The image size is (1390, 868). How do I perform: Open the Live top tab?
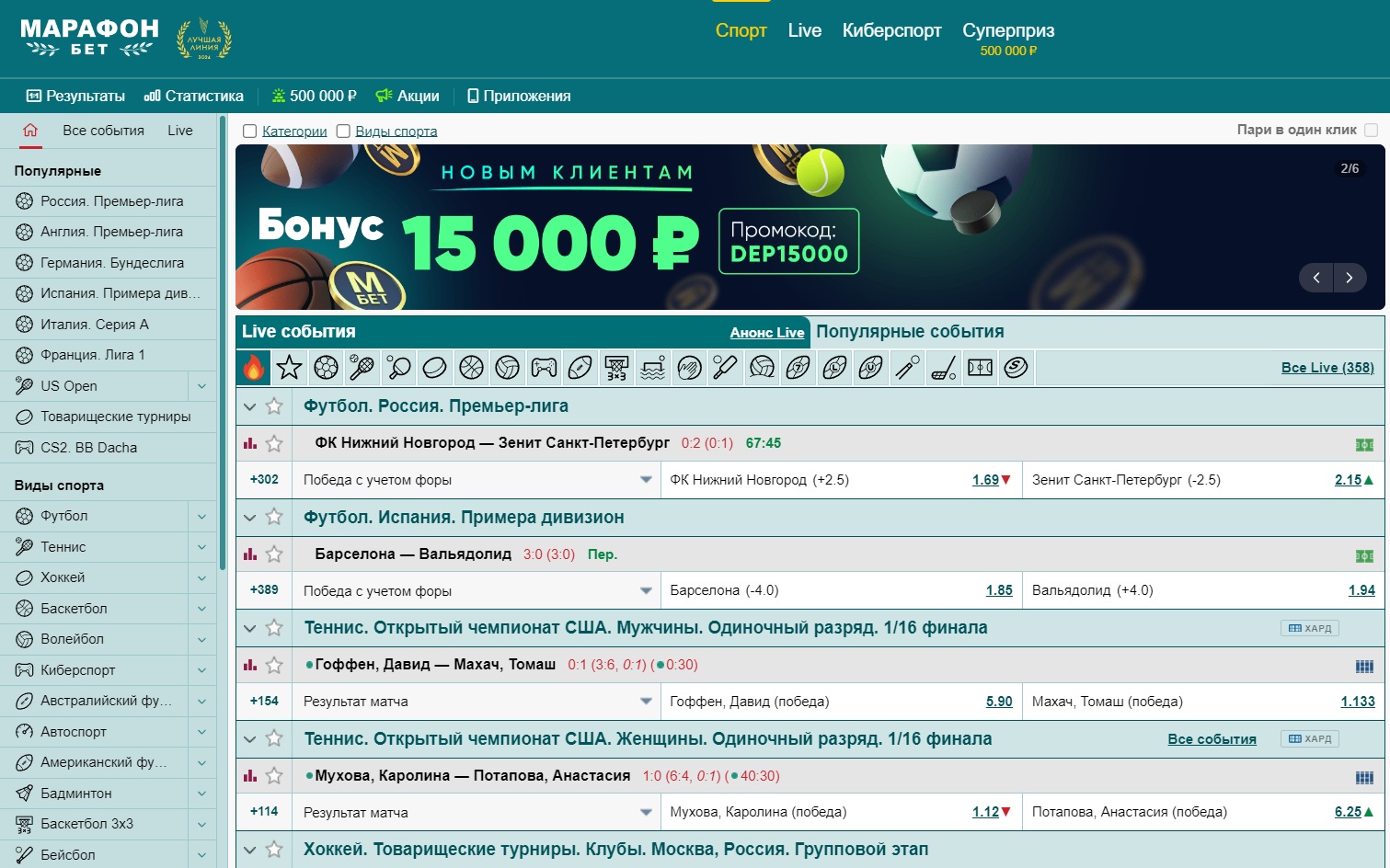click(x=805, y=30)
